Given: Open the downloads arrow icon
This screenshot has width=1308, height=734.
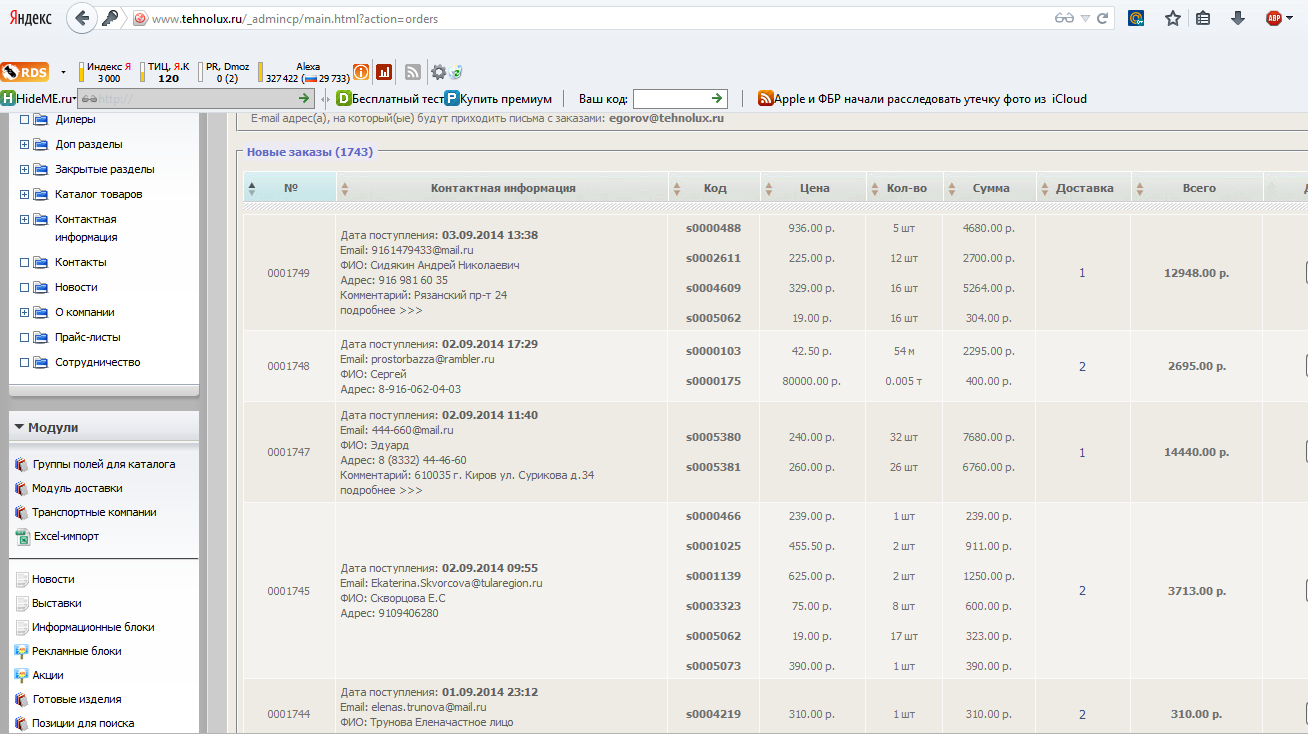Looking at the screenshot, I should [x=1237, y=18].
